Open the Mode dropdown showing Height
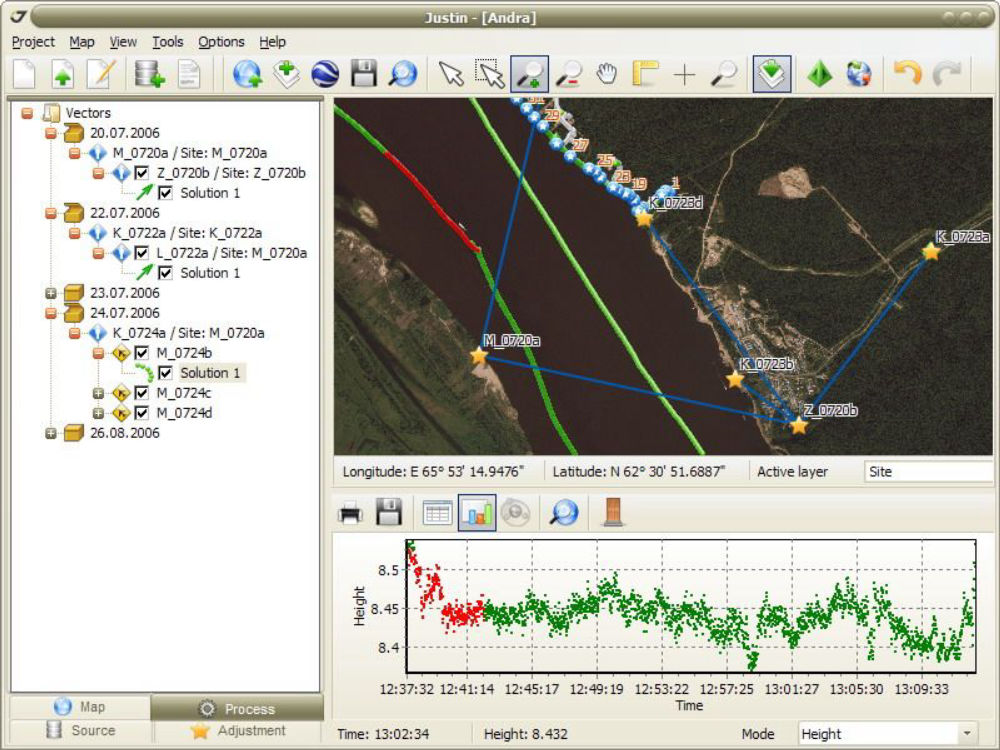This screenshot has height=750, width=1000. [966, 734]
